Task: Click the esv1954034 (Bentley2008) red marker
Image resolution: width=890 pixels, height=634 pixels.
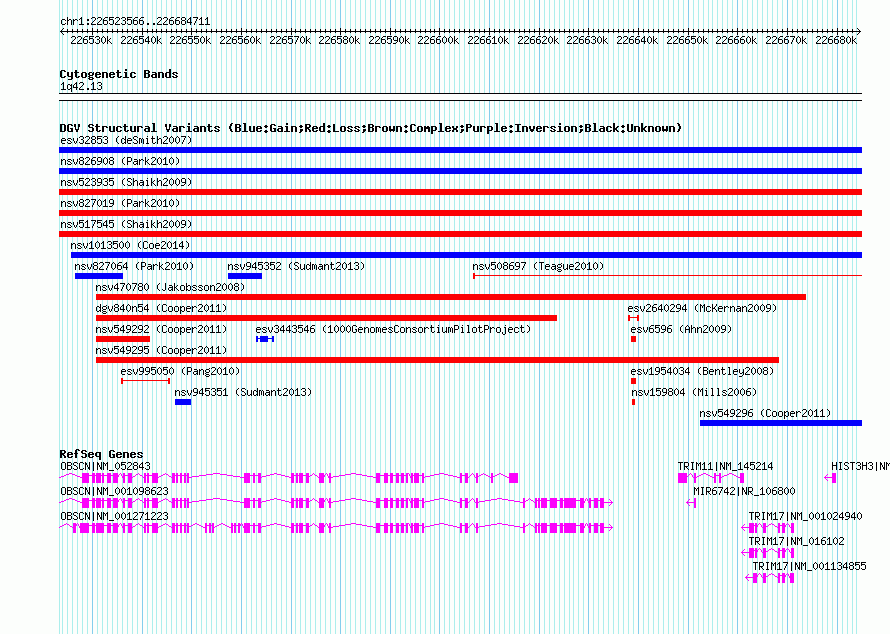Action: click(x=633, y=381)
